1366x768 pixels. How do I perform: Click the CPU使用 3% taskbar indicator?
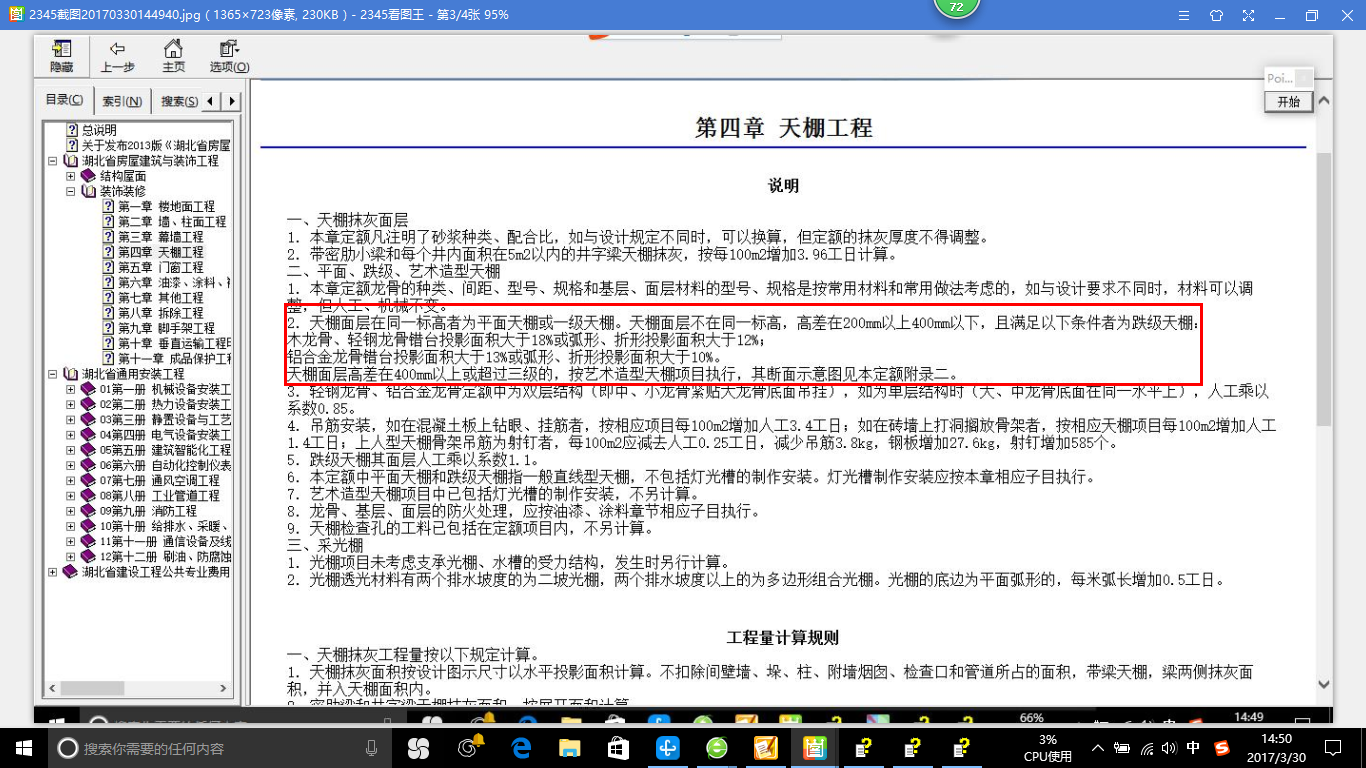[x=1047, y=747]
